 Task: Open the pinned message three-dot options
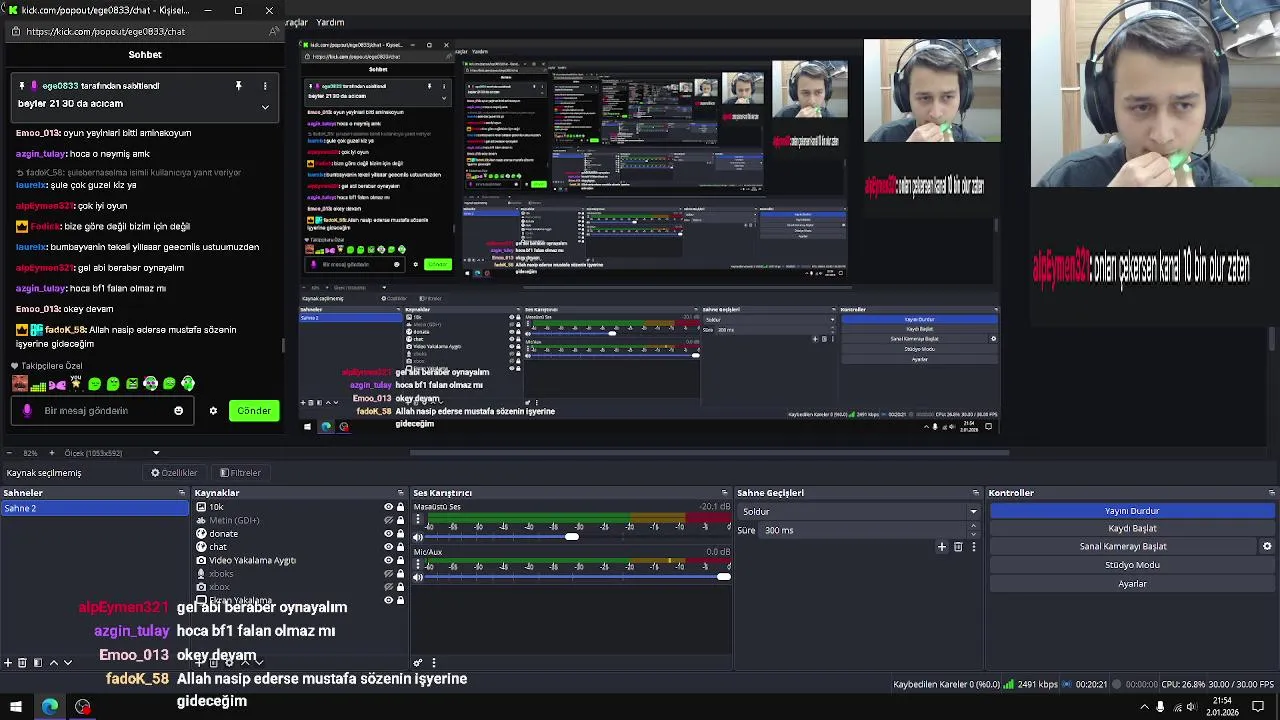(x=265, y=86)
